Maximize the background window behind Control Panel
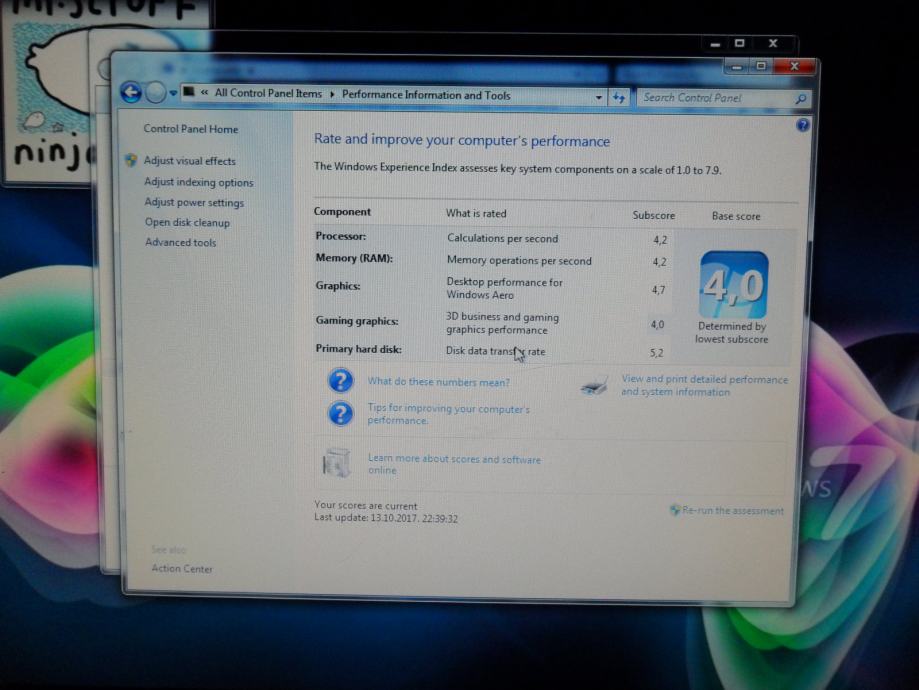 740,43
